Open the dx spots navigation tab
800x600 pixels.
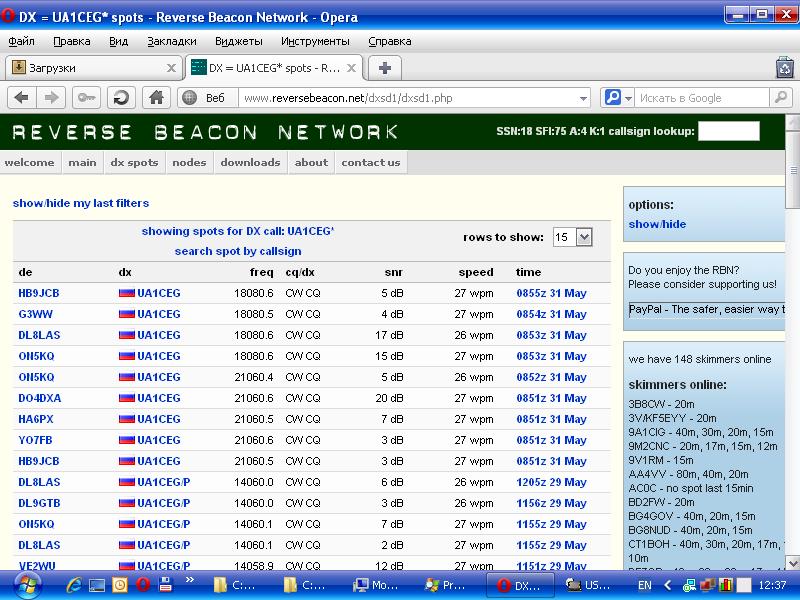point(134,162)
